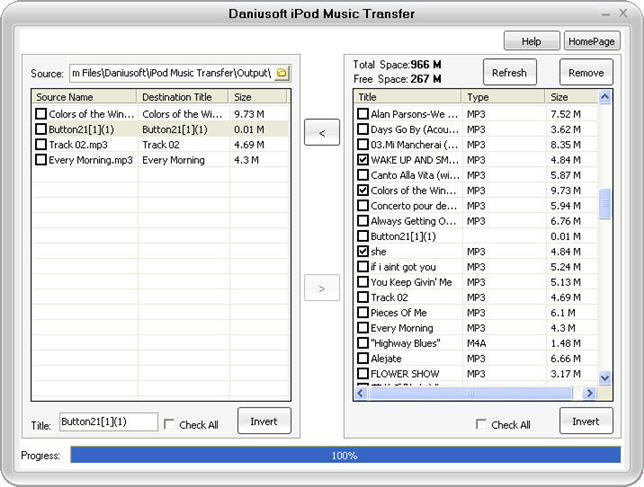Click Invert under the iPod list

click(586, 421)
